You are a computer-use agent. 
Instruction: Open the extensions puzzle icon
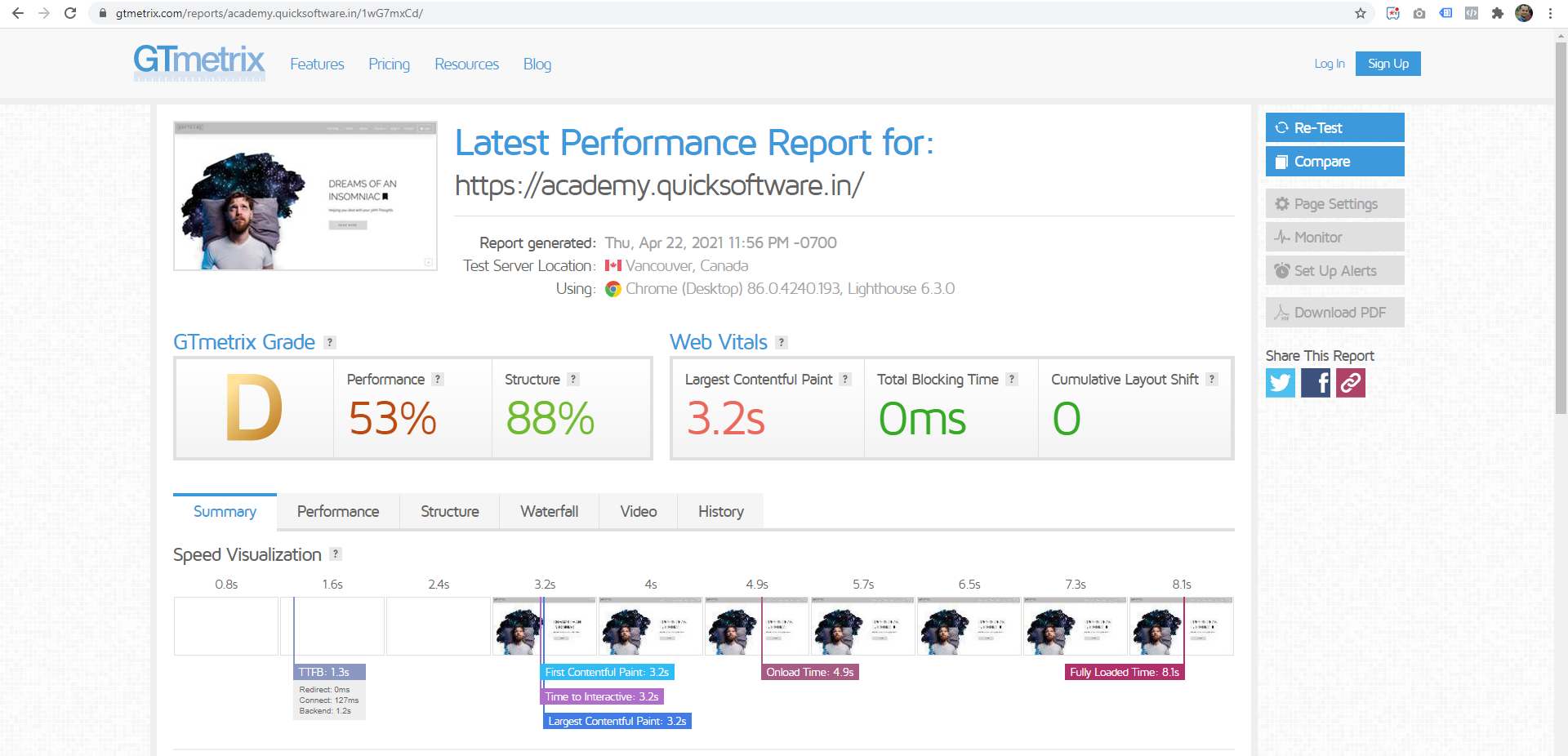(x=1498, y=13)
